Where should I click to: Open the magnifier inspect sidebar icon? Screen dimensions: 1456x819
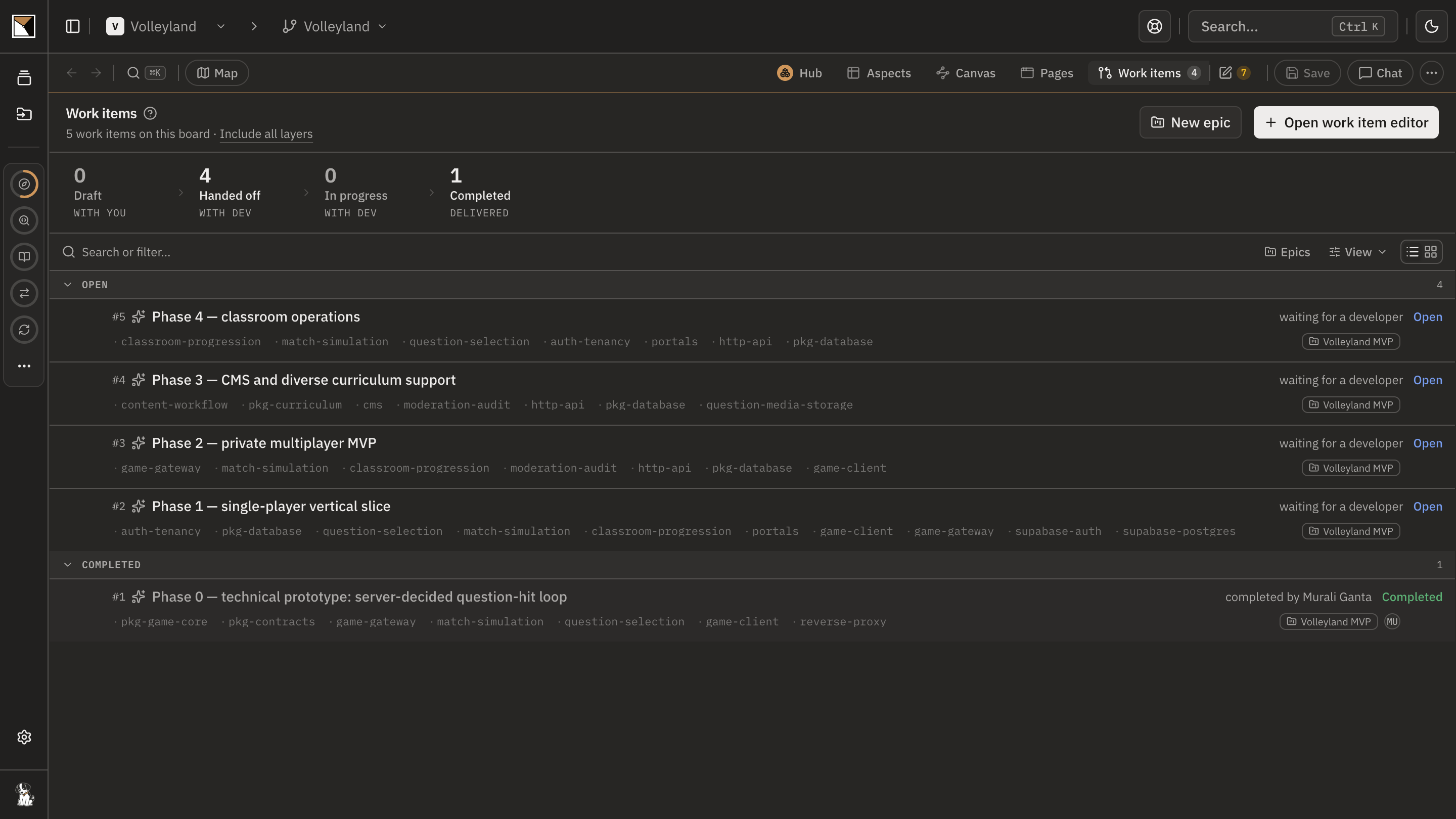[24, 220]
